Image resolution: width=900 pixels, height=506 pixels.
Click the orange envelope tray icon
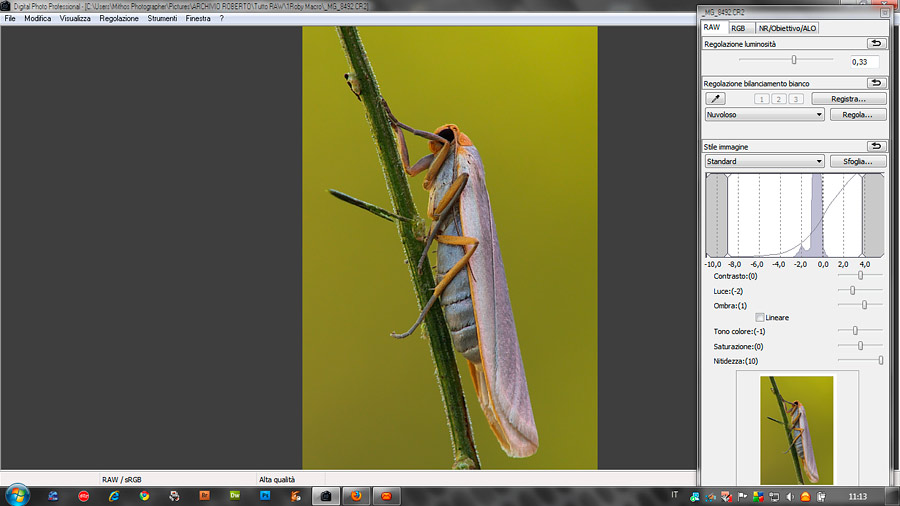(x=805, y=497)
